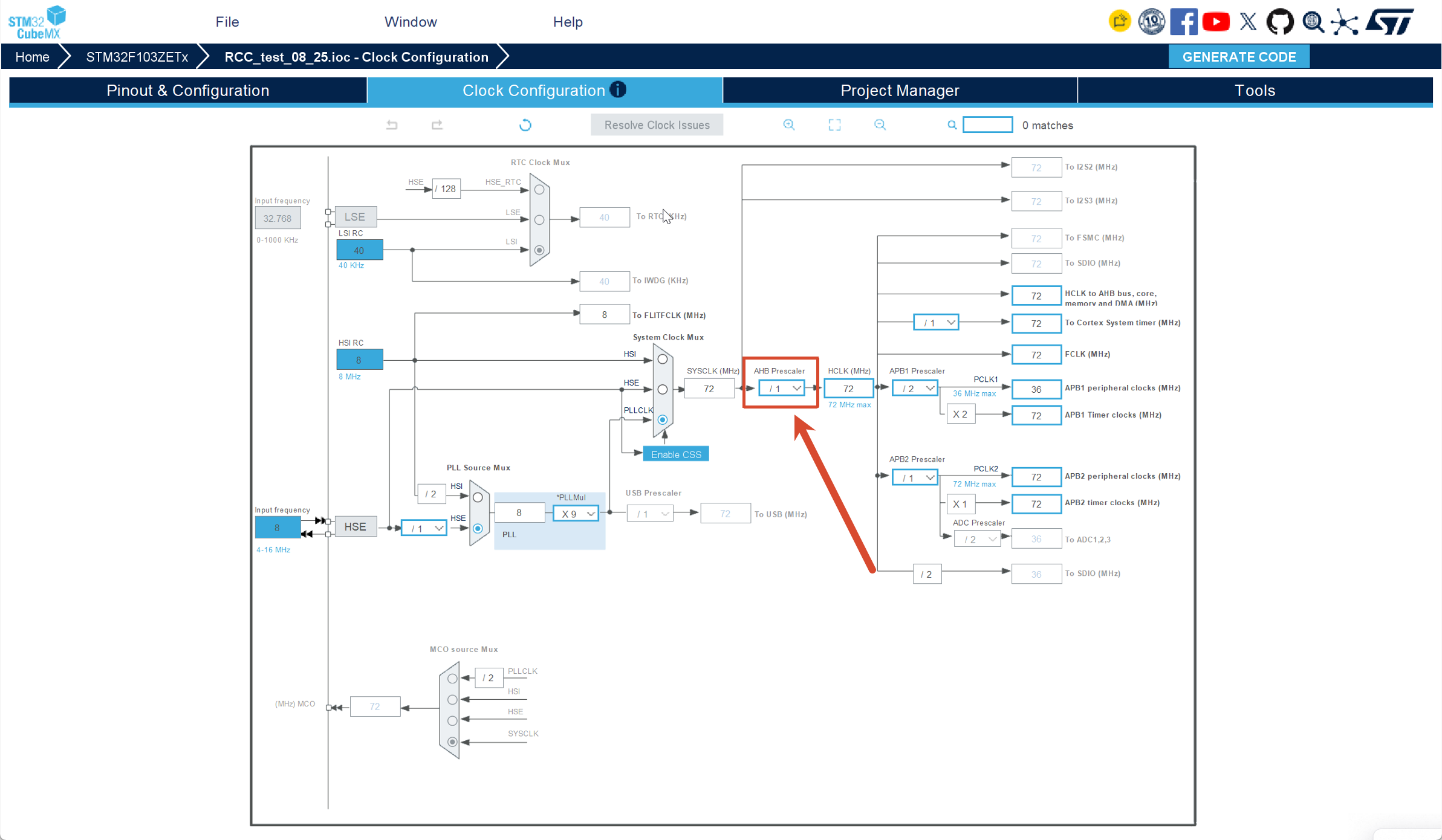Click the RCC_test_08_25.ioc breadcrumb
This screenshot has height=840, width=1442.
tap(356, 57)
